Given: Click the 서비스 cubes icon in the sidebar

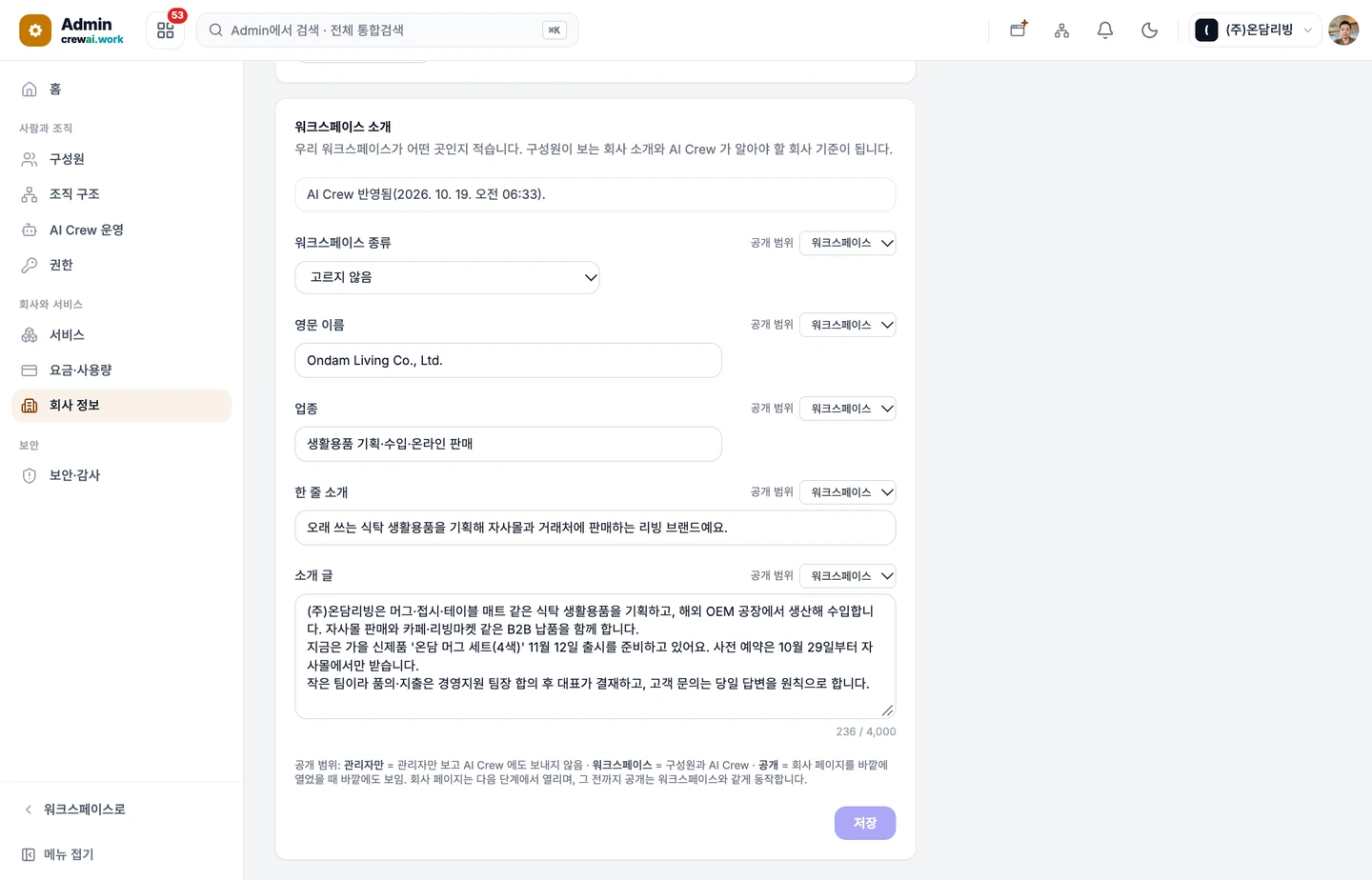Looking at the screenshot, I should pyautogui.click(x=30, y=335).
